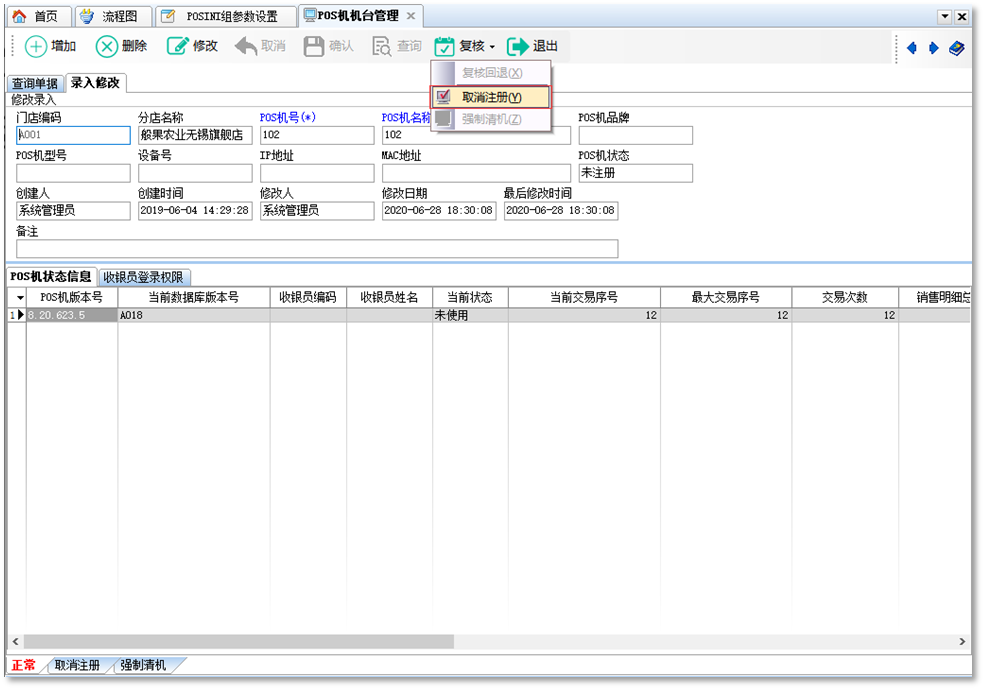Screen dimensions: 985x690
Task: Click the 修改 (Edit) pencil icon
Action: pyautogui.click(x=178, y=46)
